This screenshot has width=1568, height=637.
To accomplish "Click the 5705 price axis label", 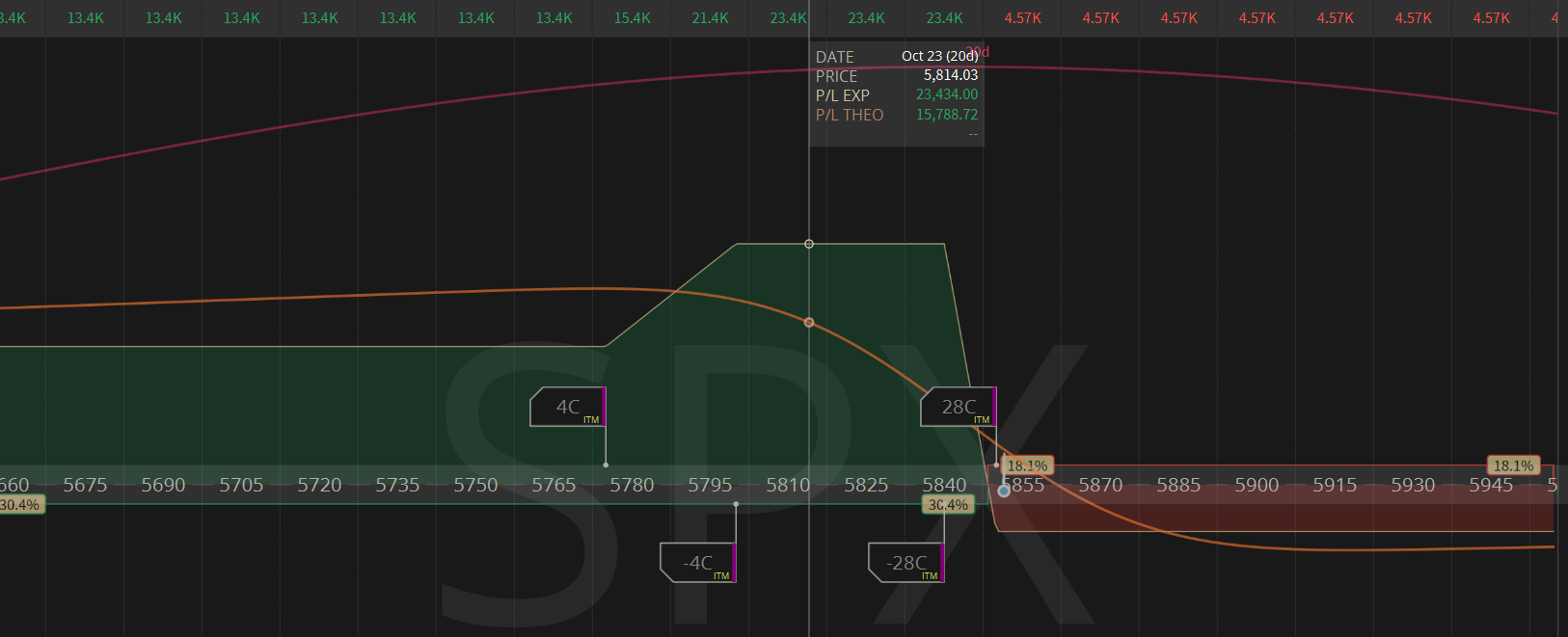I will (242, 485).
